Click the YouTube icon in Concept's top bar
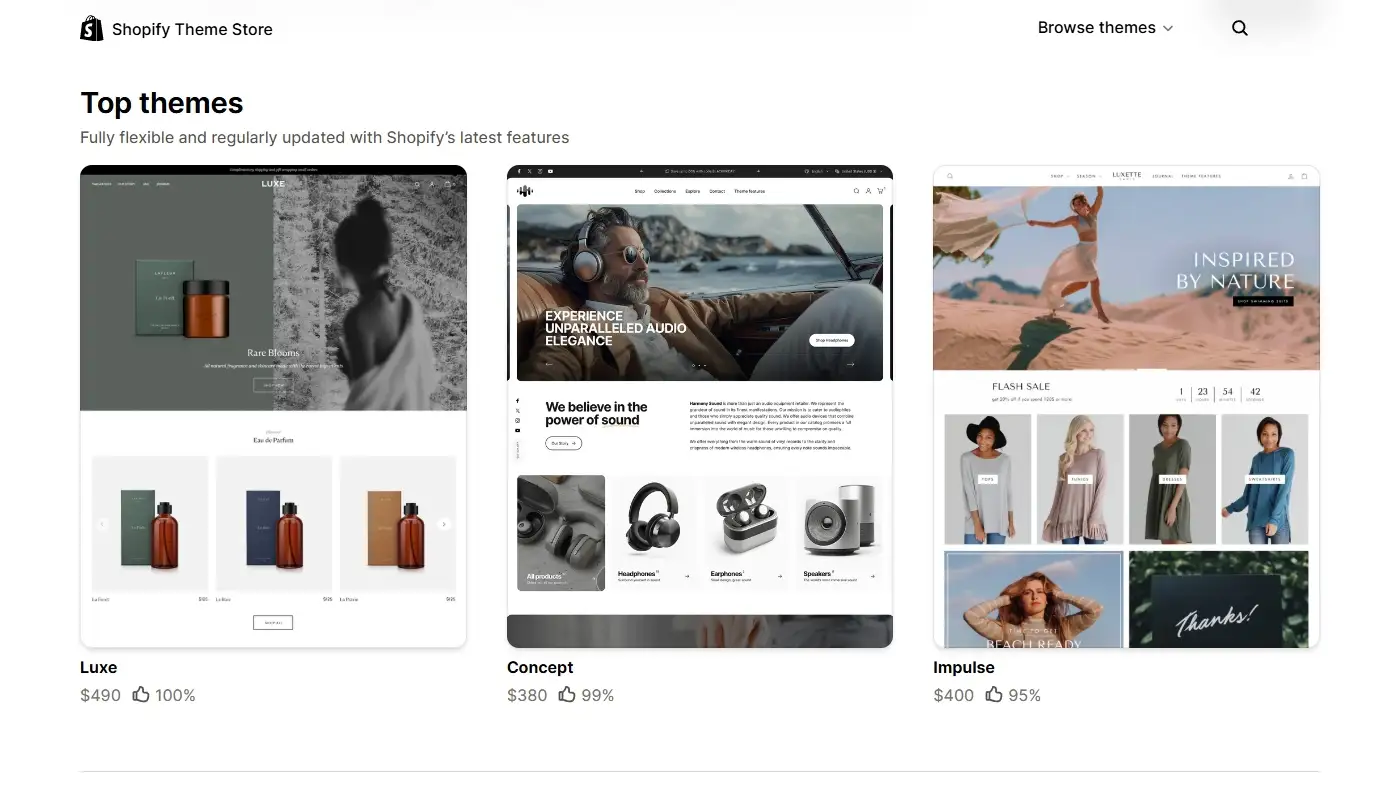Image resolution: width=1400 pixels, height=800 pixels. (x=550, y=171)
